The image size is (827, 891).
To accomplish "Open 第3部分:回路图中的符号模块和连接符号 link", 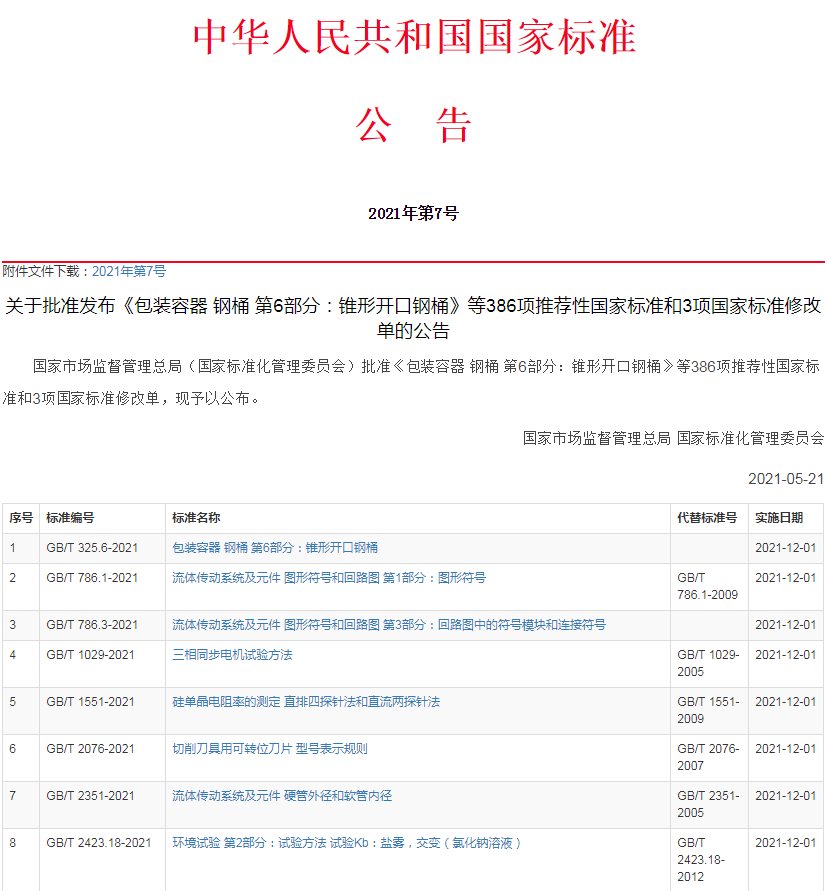I will pyautogui.click(x=389, y=625).
